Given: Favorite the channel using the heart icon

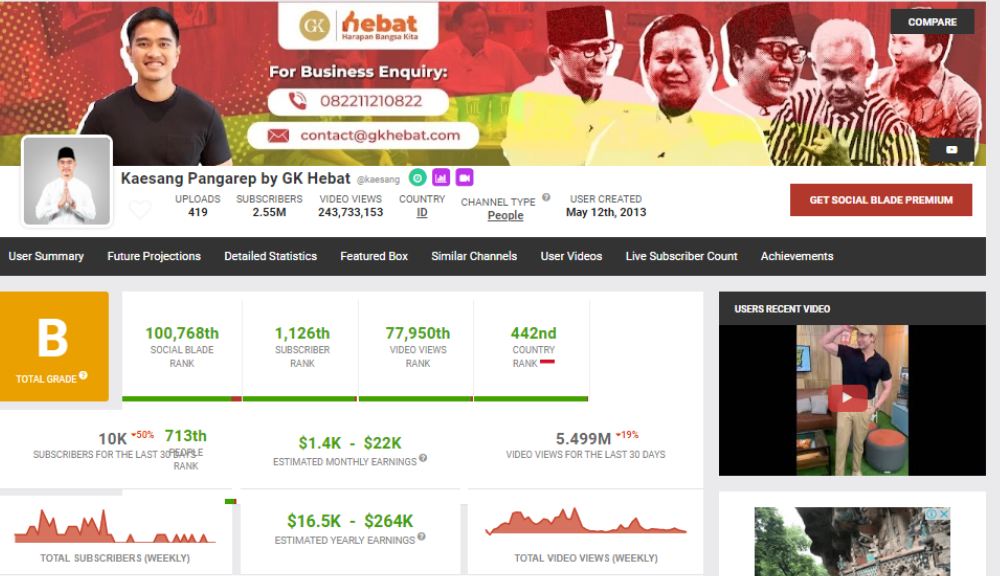Looking at the screenshot, I should point(140,209).
